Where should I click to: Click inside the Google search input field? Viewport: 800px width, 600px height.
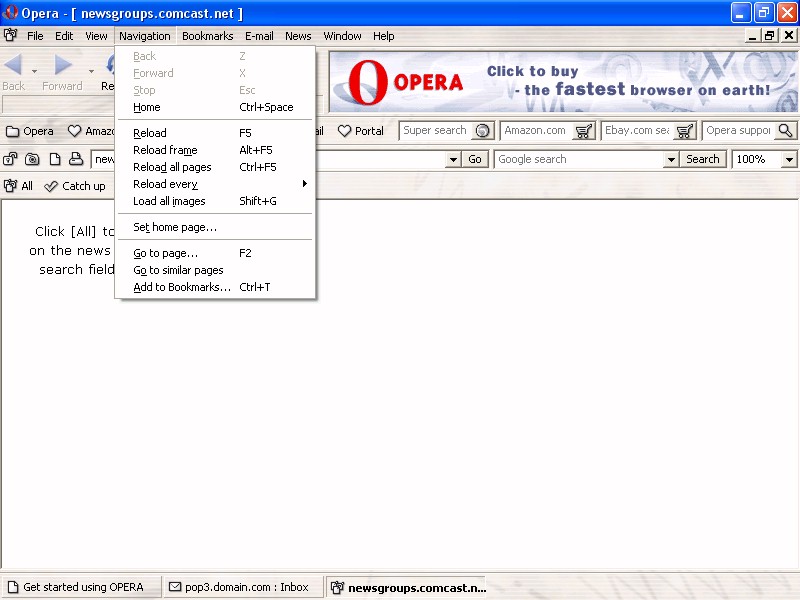coord(585,159)
